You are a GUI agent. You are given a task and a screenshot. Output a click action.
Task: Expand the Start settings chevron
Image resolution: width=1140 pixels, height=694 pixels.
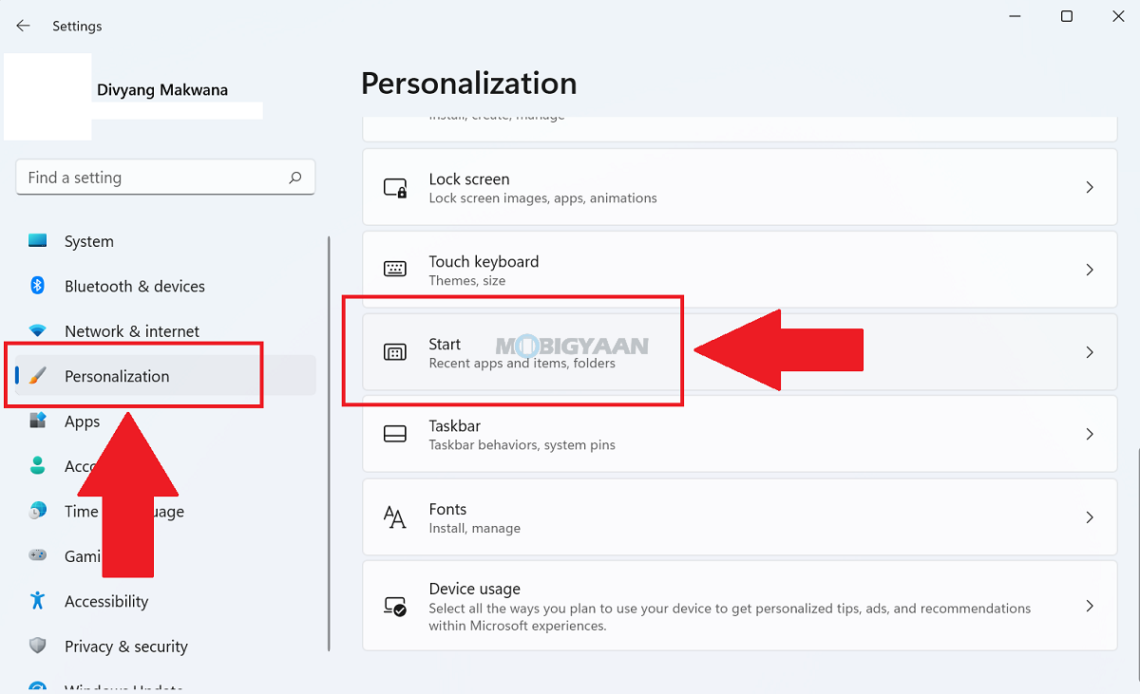point(1089,352)
